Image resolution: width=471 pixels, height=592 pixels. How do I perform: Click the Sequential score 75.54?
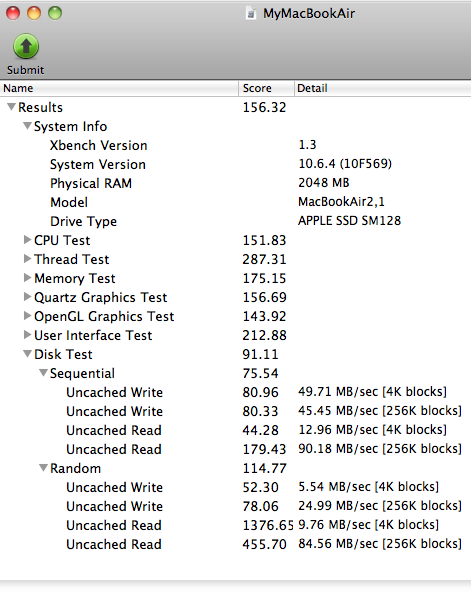pos(260,373)
